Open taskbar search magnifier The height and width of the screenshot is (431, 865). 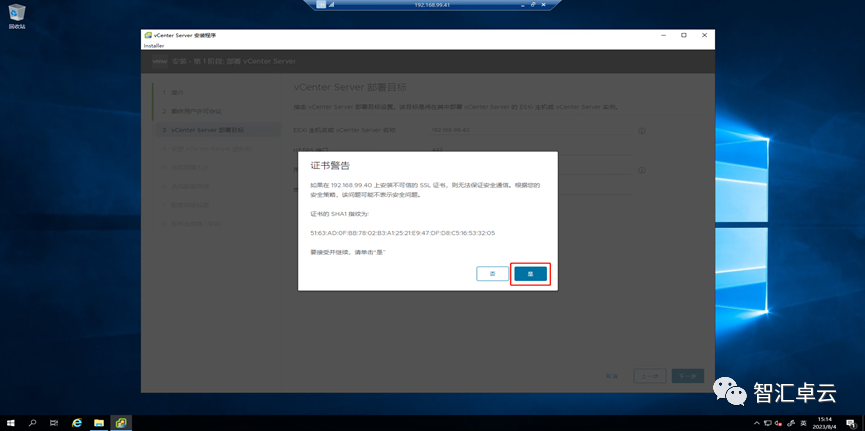tap(33, 423)
